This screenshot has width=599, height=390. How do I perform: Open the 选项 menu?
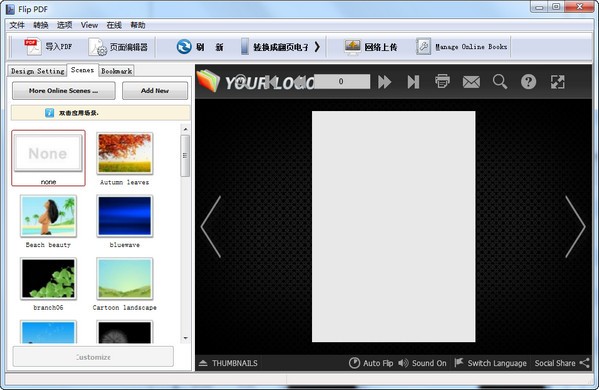pos(64,25)
